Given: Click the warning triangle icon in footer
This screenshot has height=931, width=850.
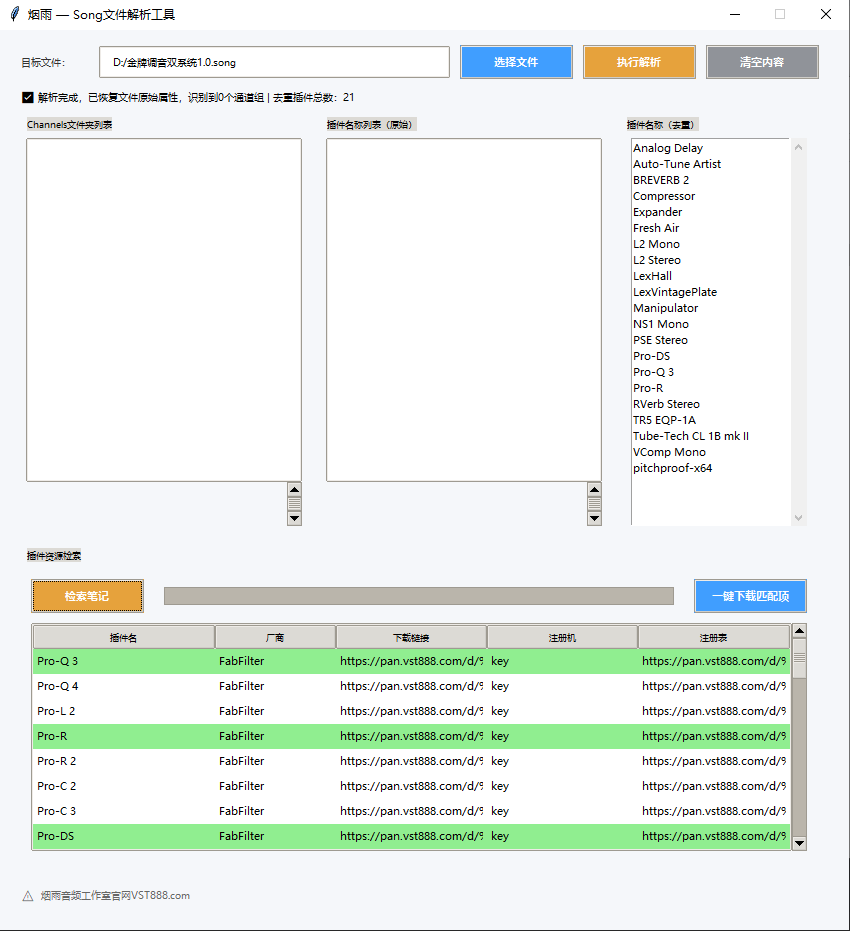Looking at the screenshot, I should click(x=28, y=896).
